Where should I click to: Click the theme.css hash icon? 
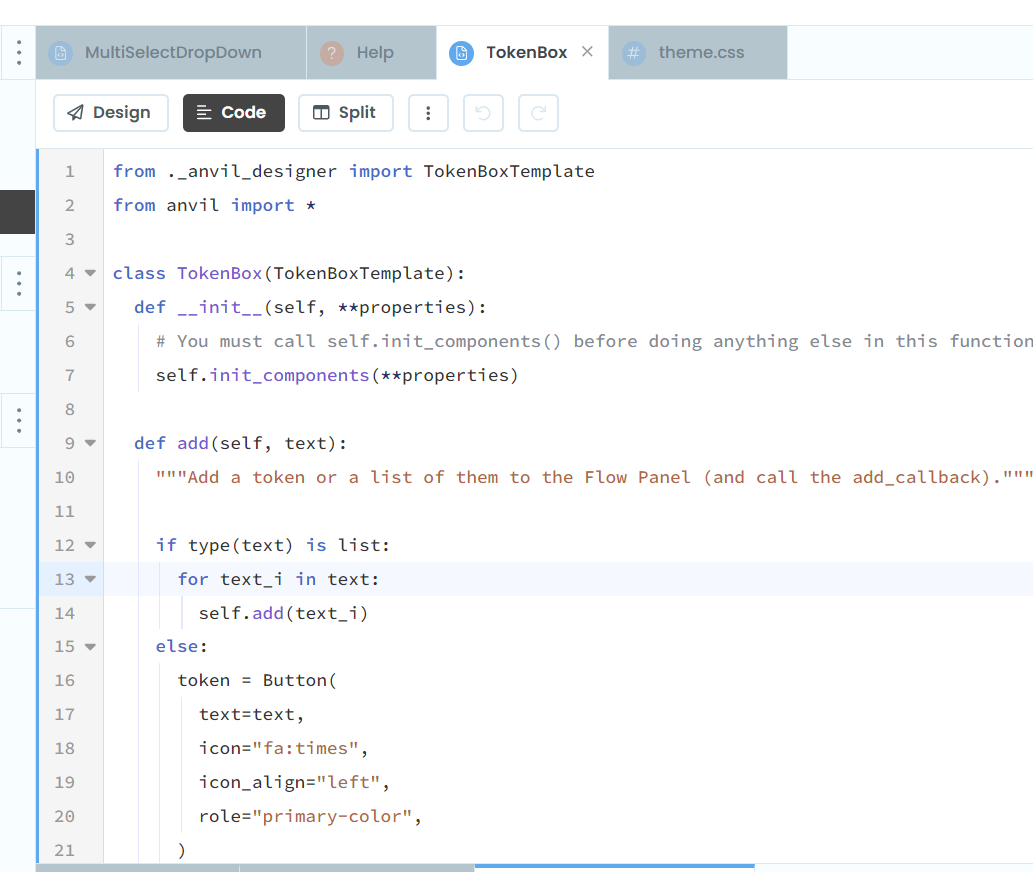(x=634, y=53)
